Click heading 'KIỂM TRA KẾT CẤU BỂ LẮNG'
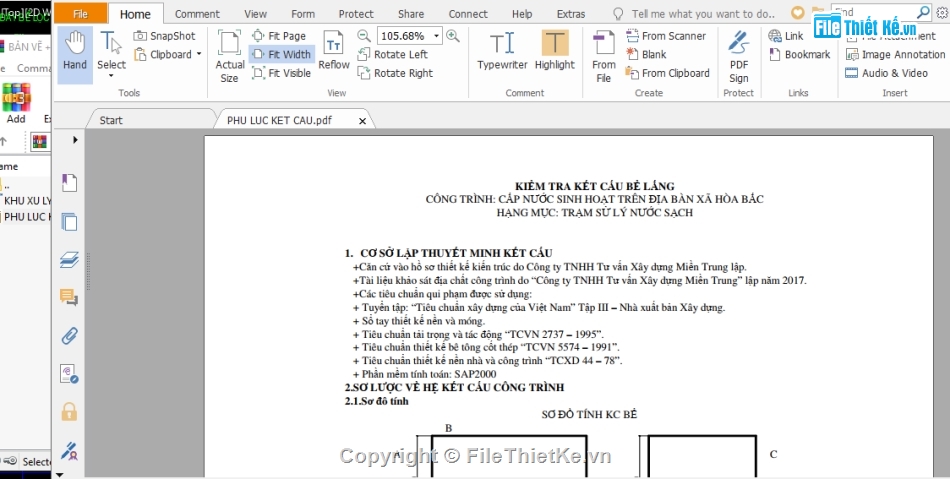This screenshot has width=950, height=479. 594,186
